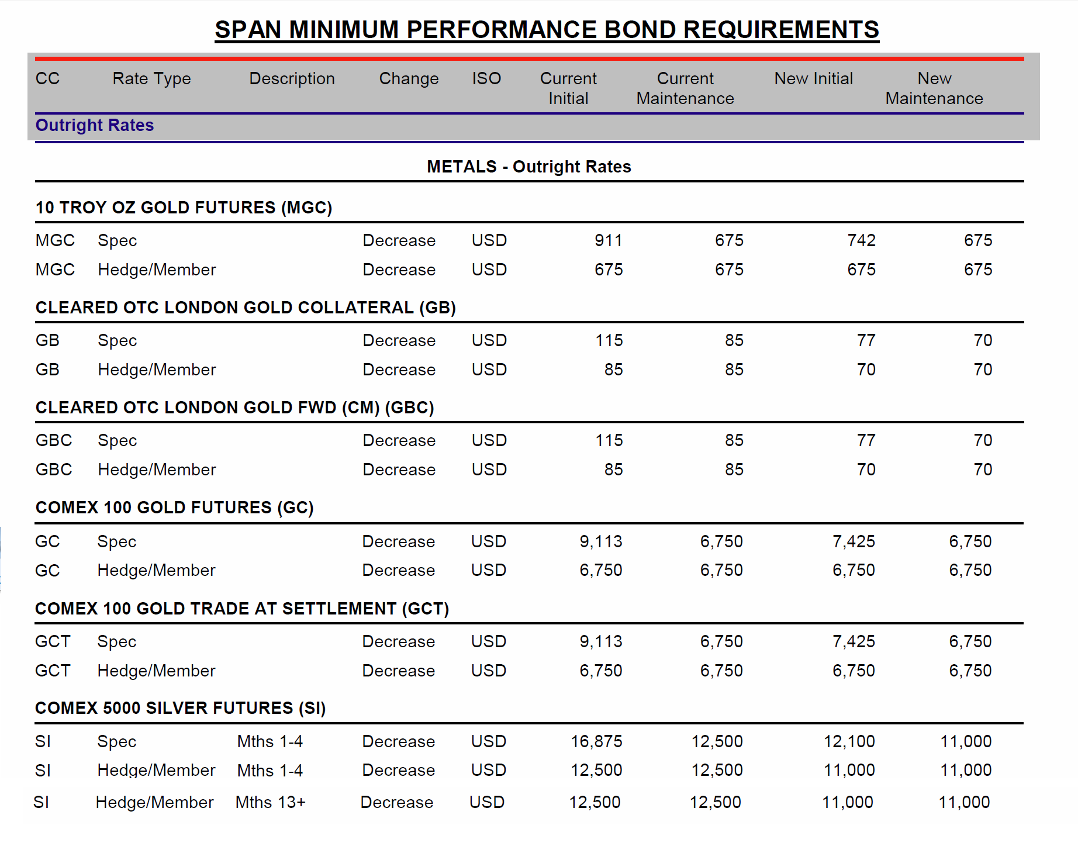Viewport: 1078px width, 846px height.
Task: Click the Change column header
Action: pyautogui.click(x=408, y=78)
